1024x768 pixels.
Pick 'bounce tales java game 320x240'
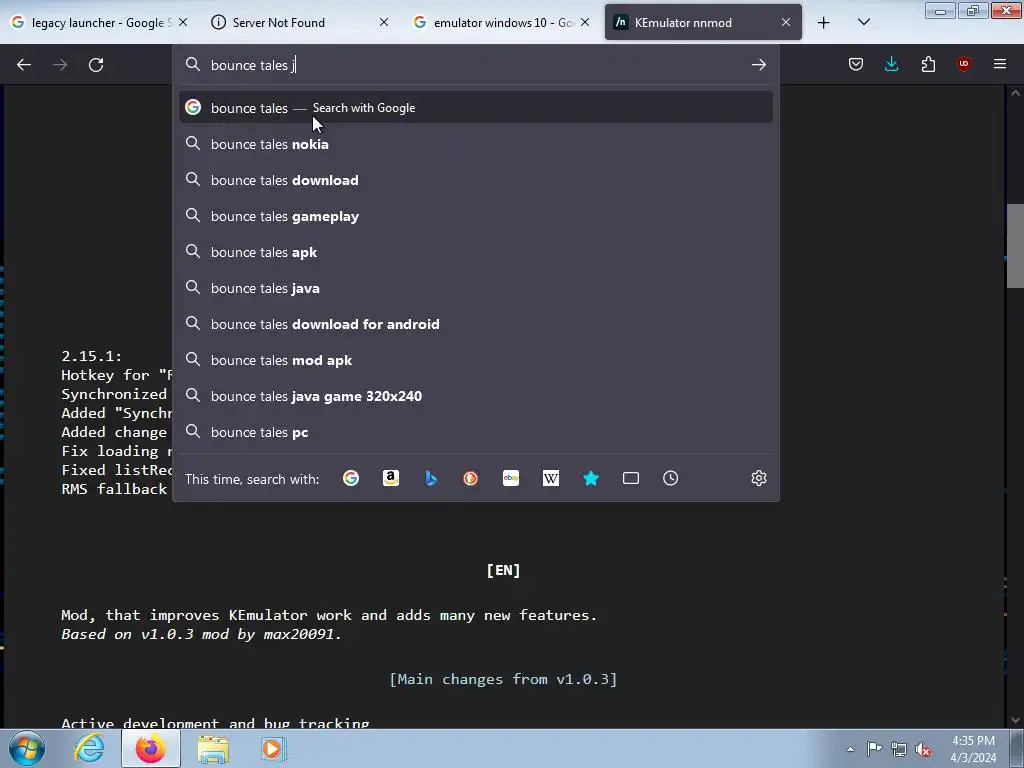[x=475, y=396]
